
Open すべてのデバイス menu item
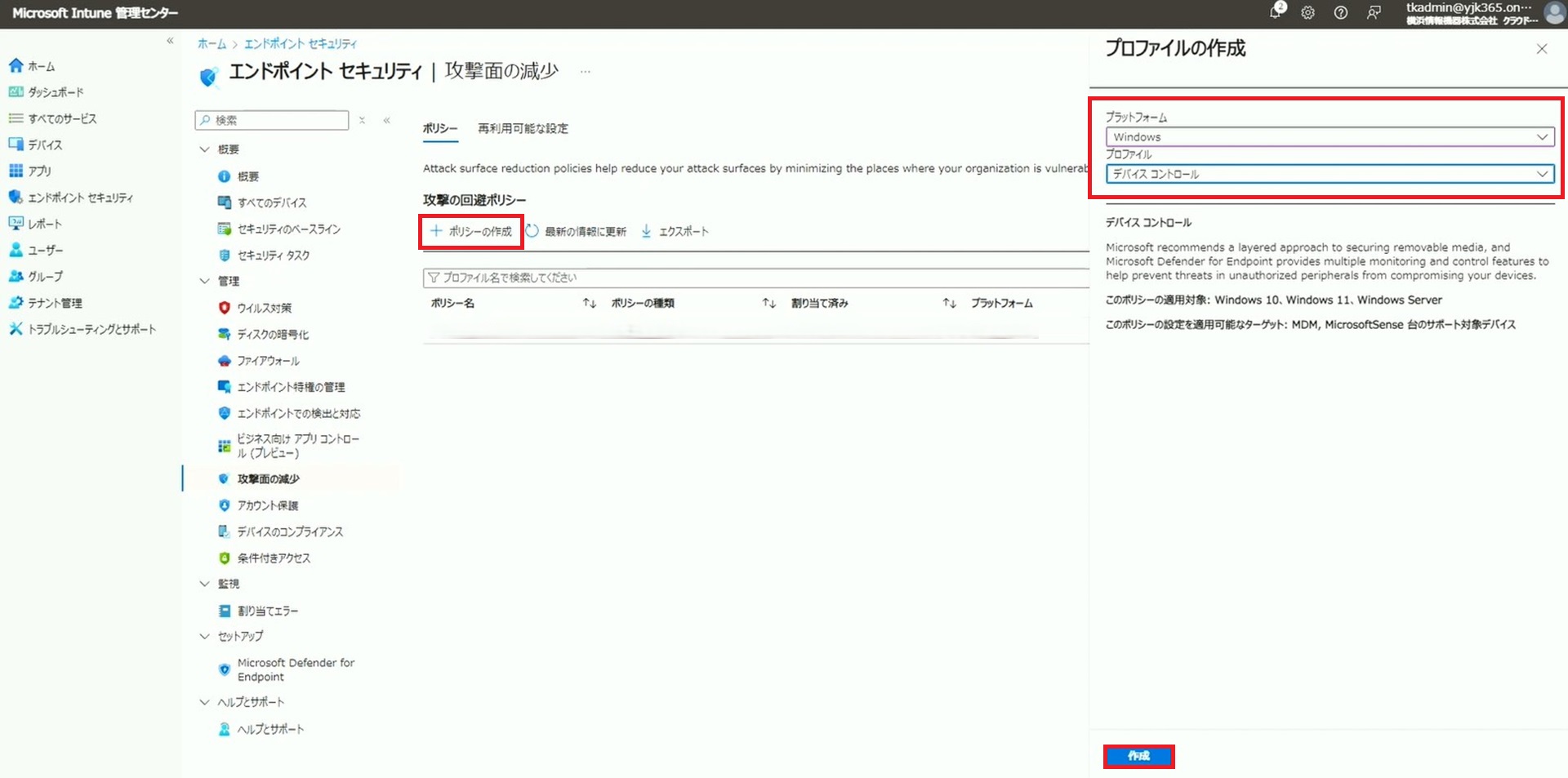tap(271, 202)
